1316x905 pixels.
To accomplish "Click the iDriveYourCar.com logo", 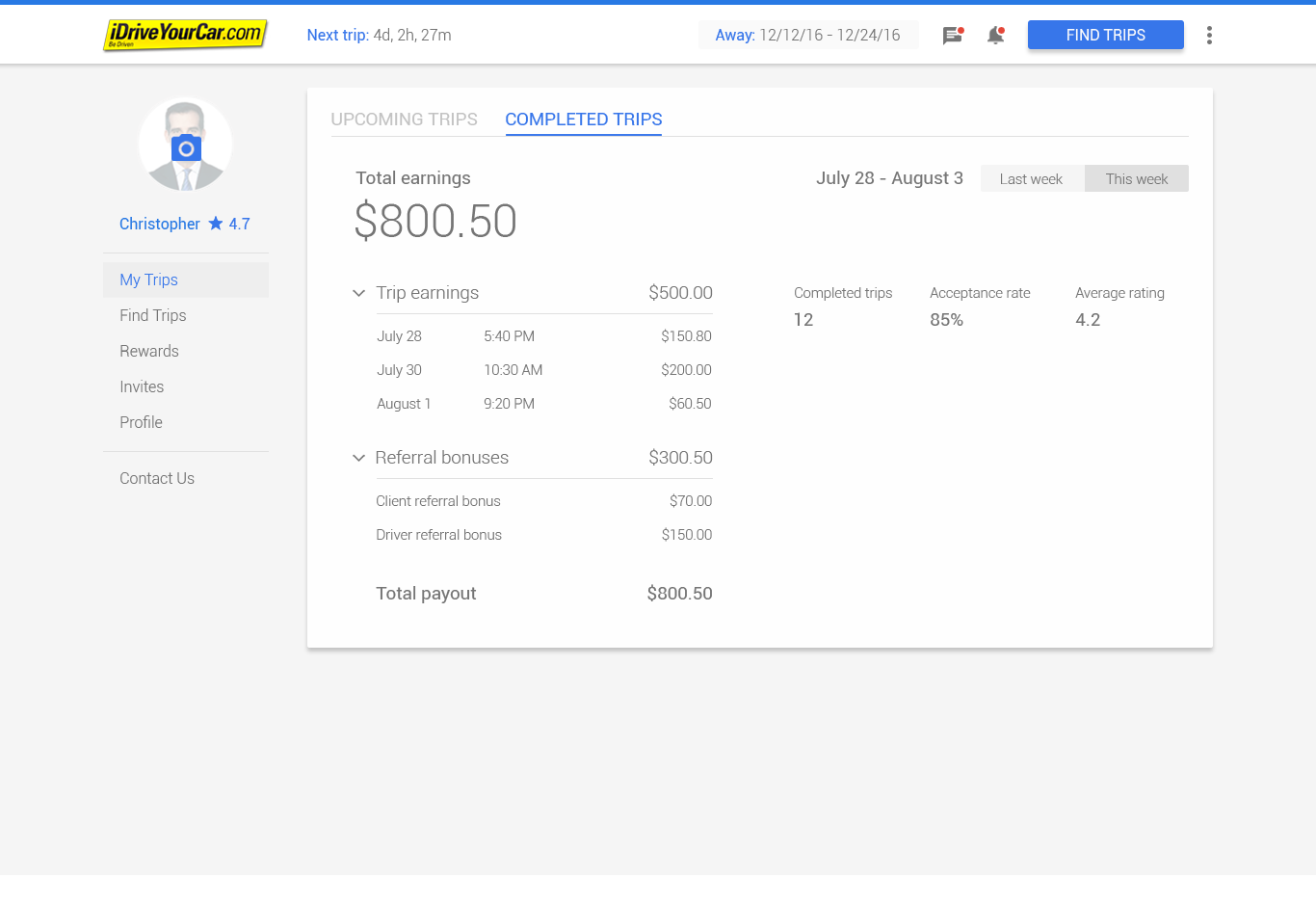I will pyautogui.click(x=185, y=35).
